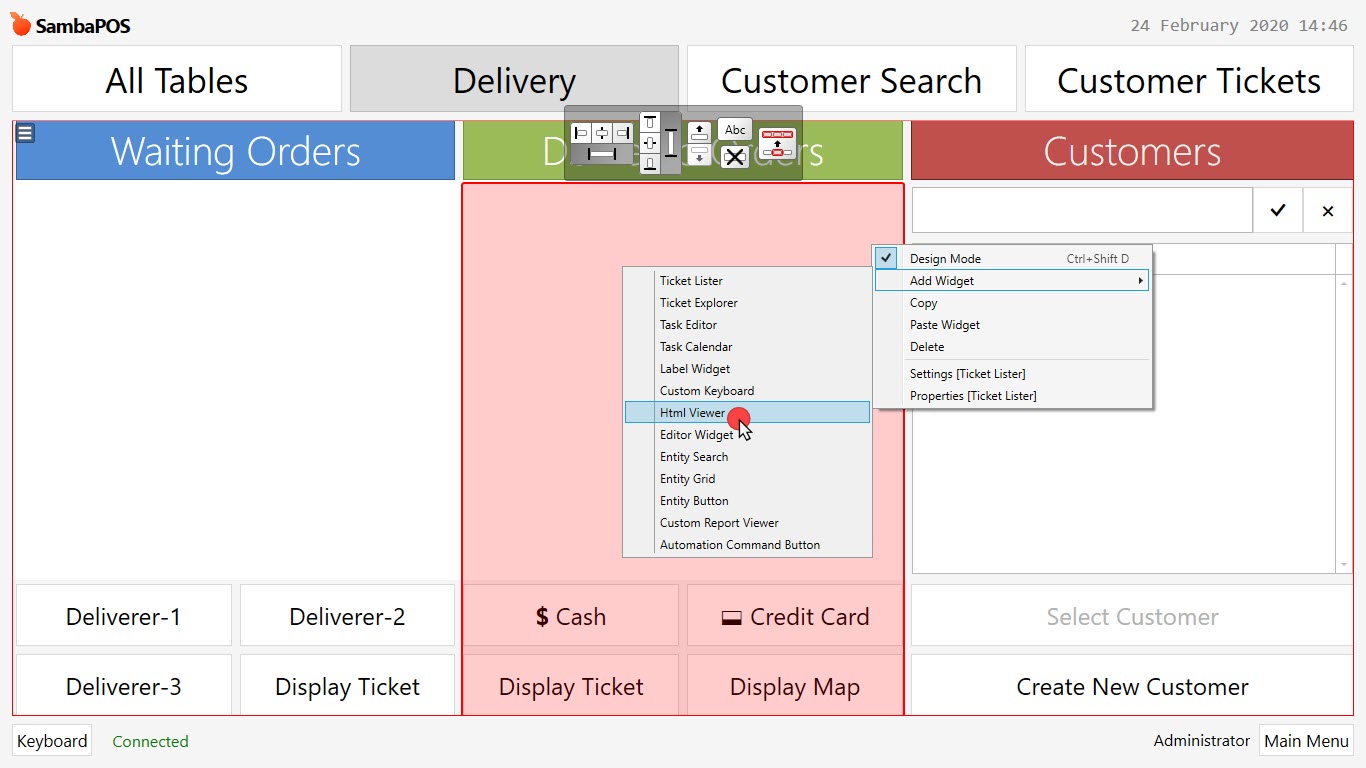Switch to the Delivery tab
This screenshot has height=768, width=1366.
513,79
